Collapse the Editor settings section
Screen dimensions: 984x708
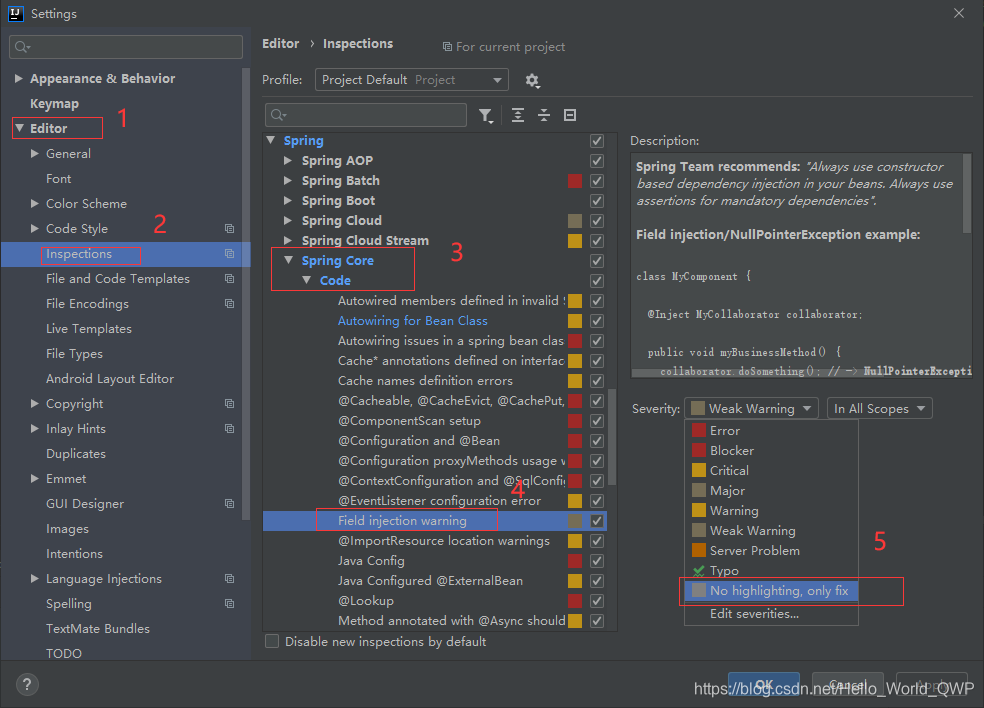[x=19, y=128]
